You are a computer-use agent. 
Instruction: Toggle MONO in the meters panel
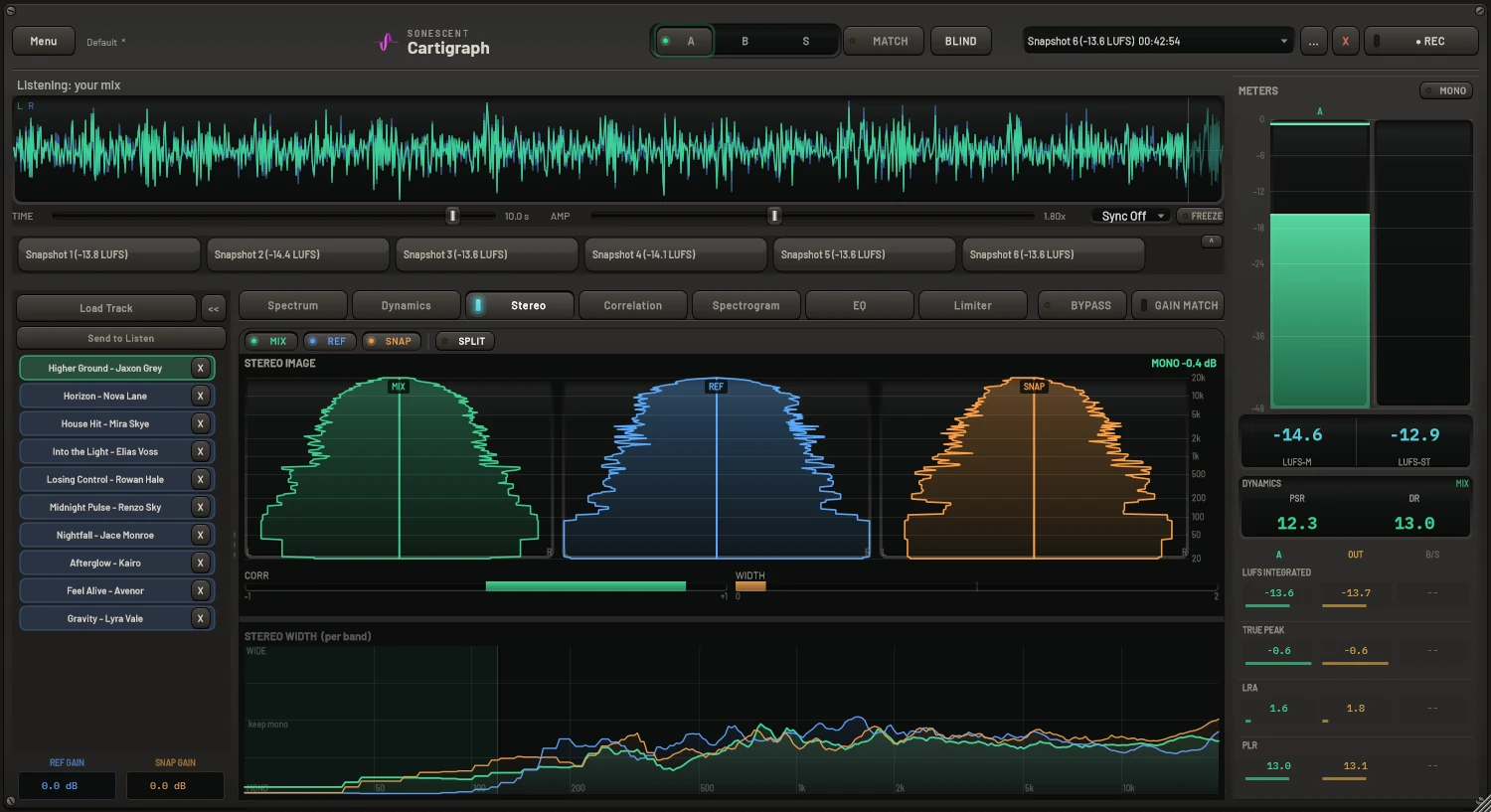tap(1445, 90)
